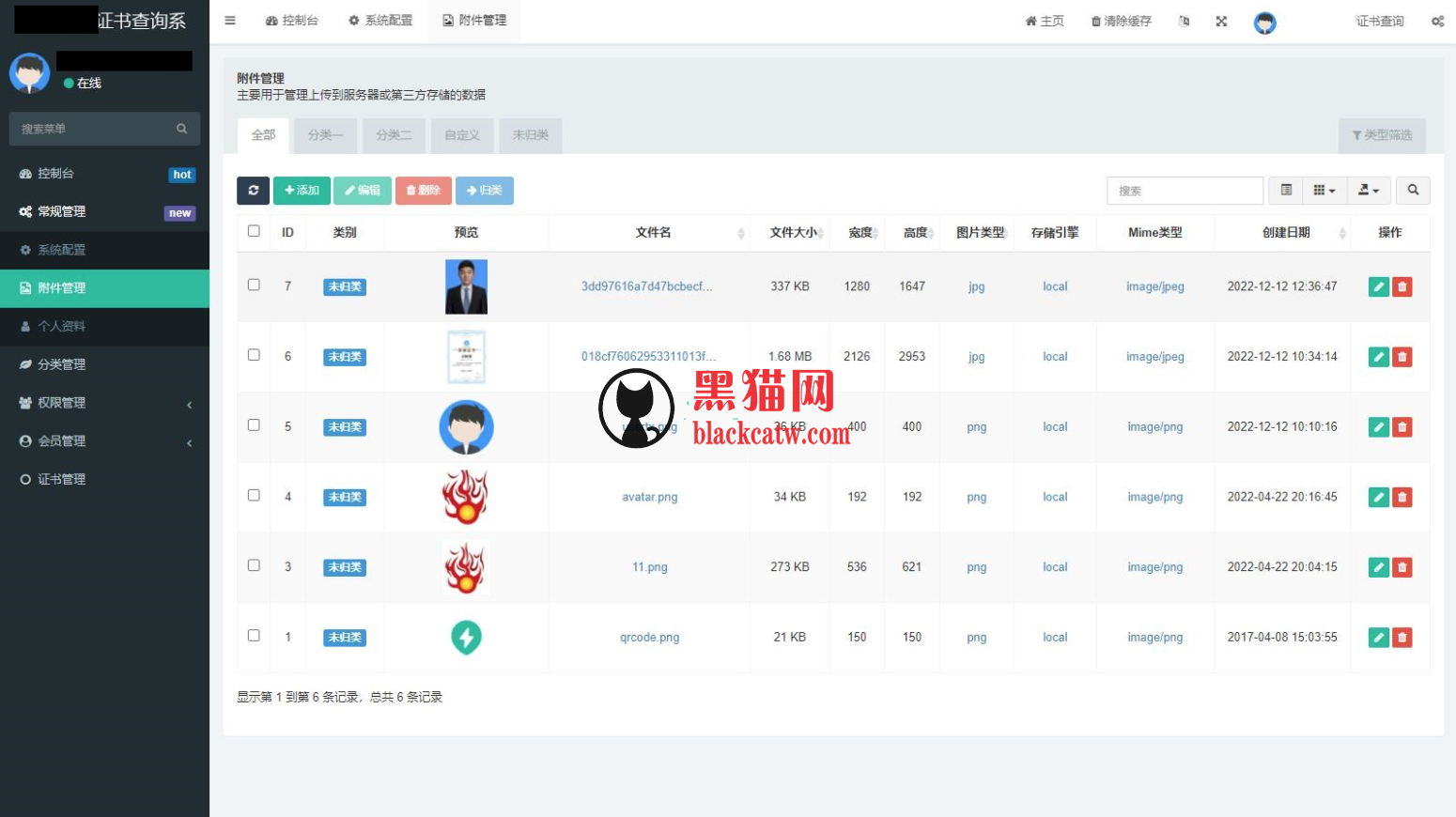
Task: Delete the row with ID 5
Action: point(1402,426)
